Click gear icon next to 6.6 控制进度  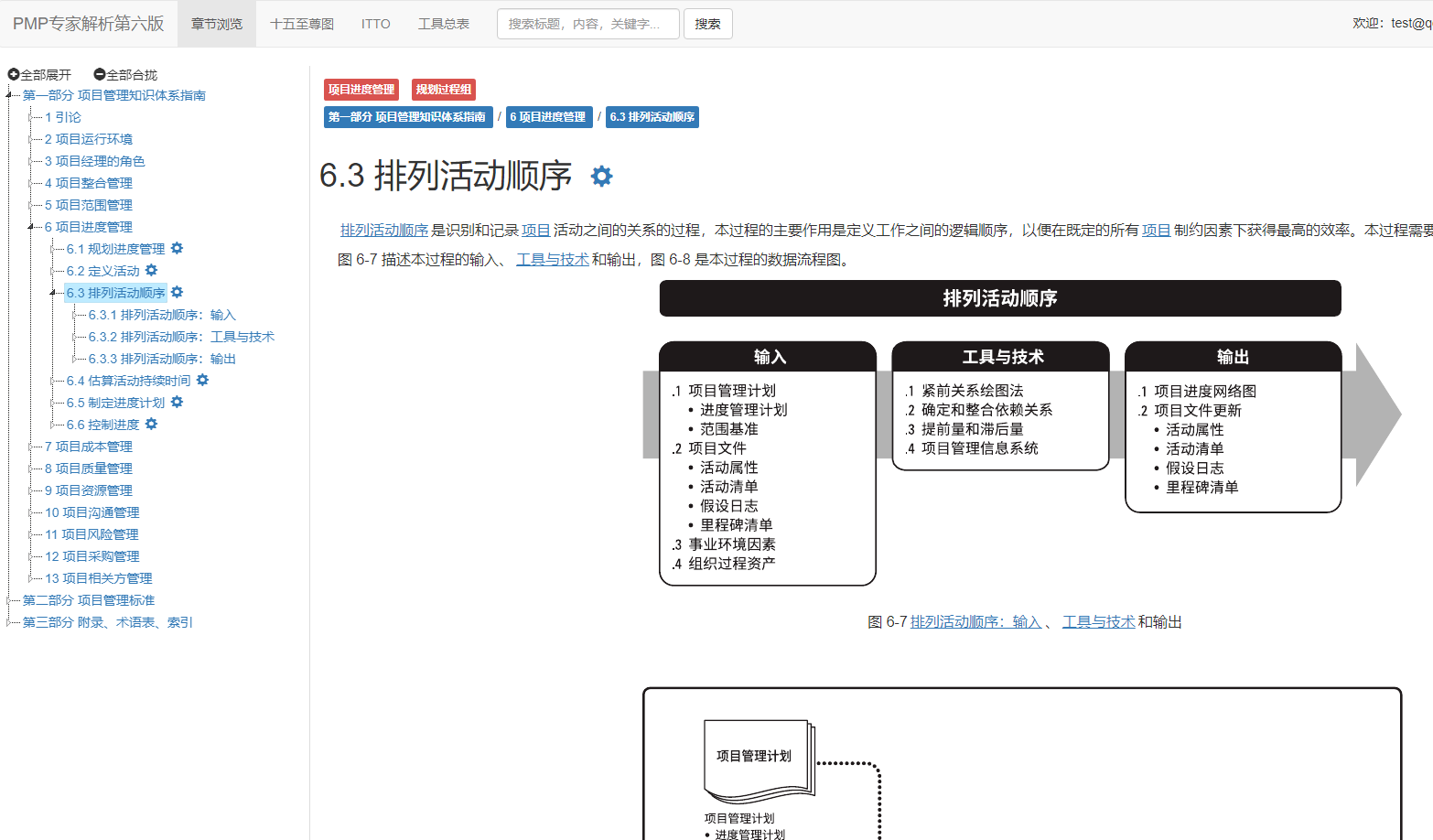pyautogui.click(x=152, y=424)
